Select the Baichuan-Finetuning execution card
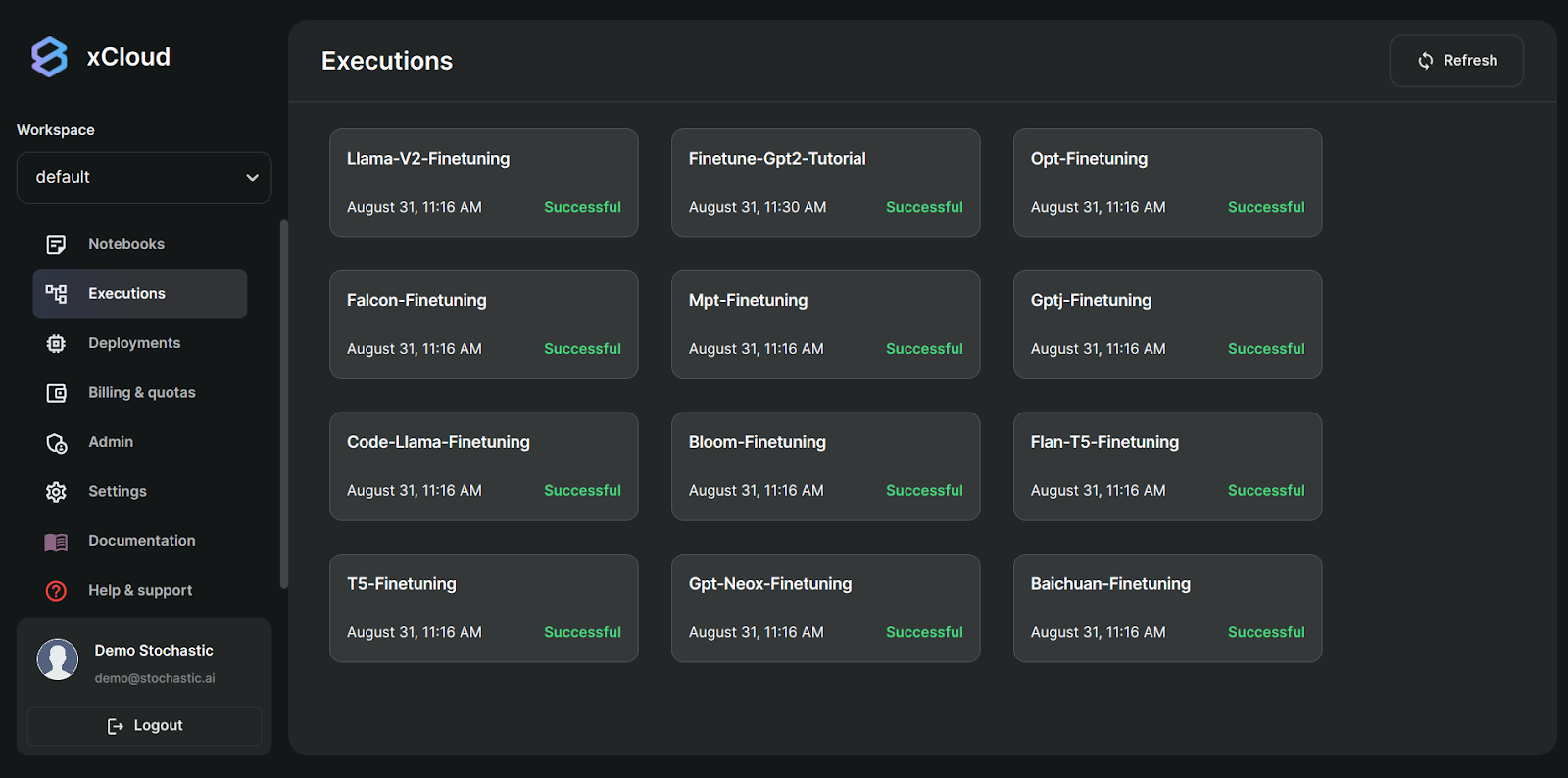Viewport: 1568px width, 778px height. [1167, 608]
